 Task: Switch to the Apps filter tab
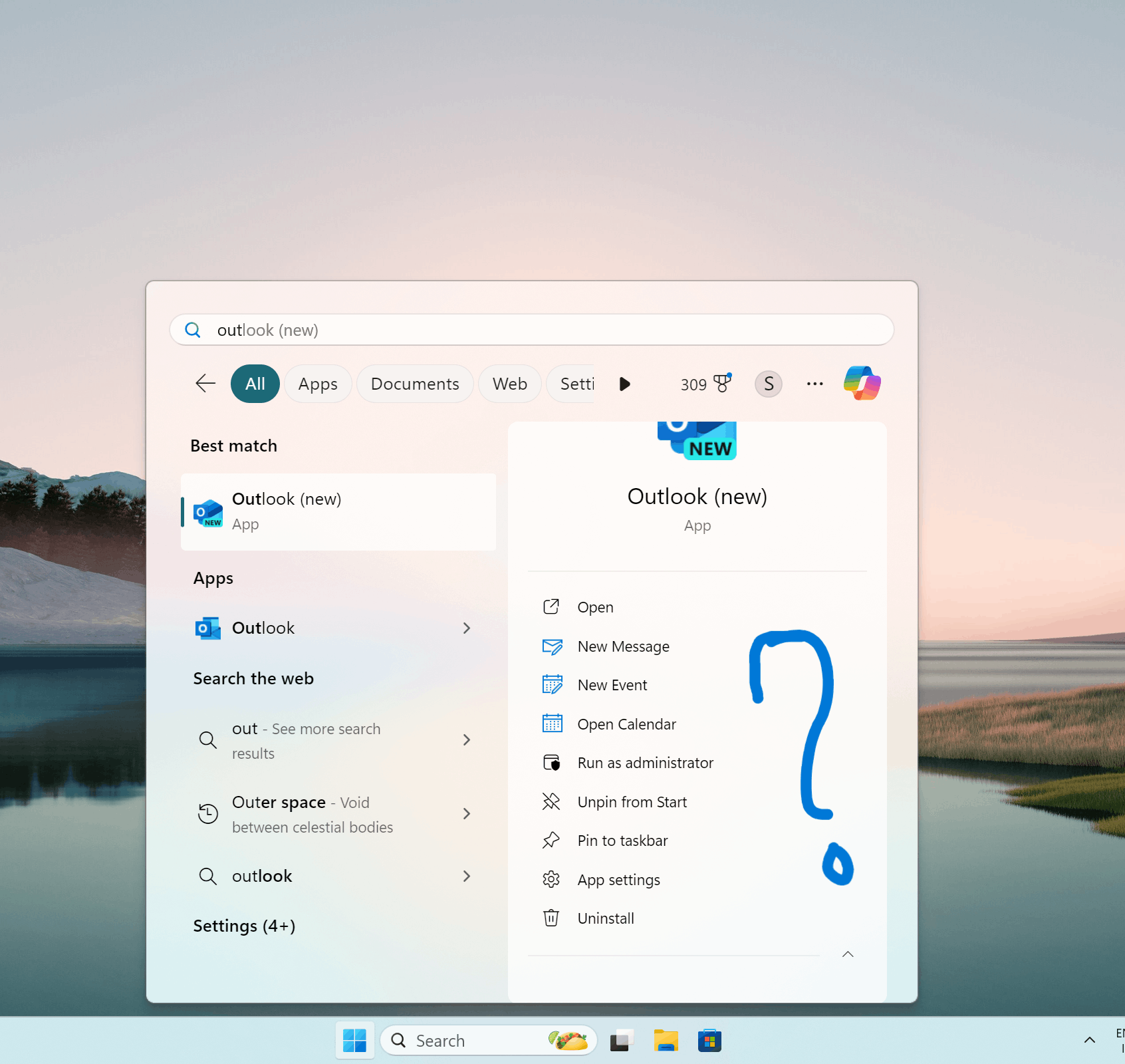point(318,384)
